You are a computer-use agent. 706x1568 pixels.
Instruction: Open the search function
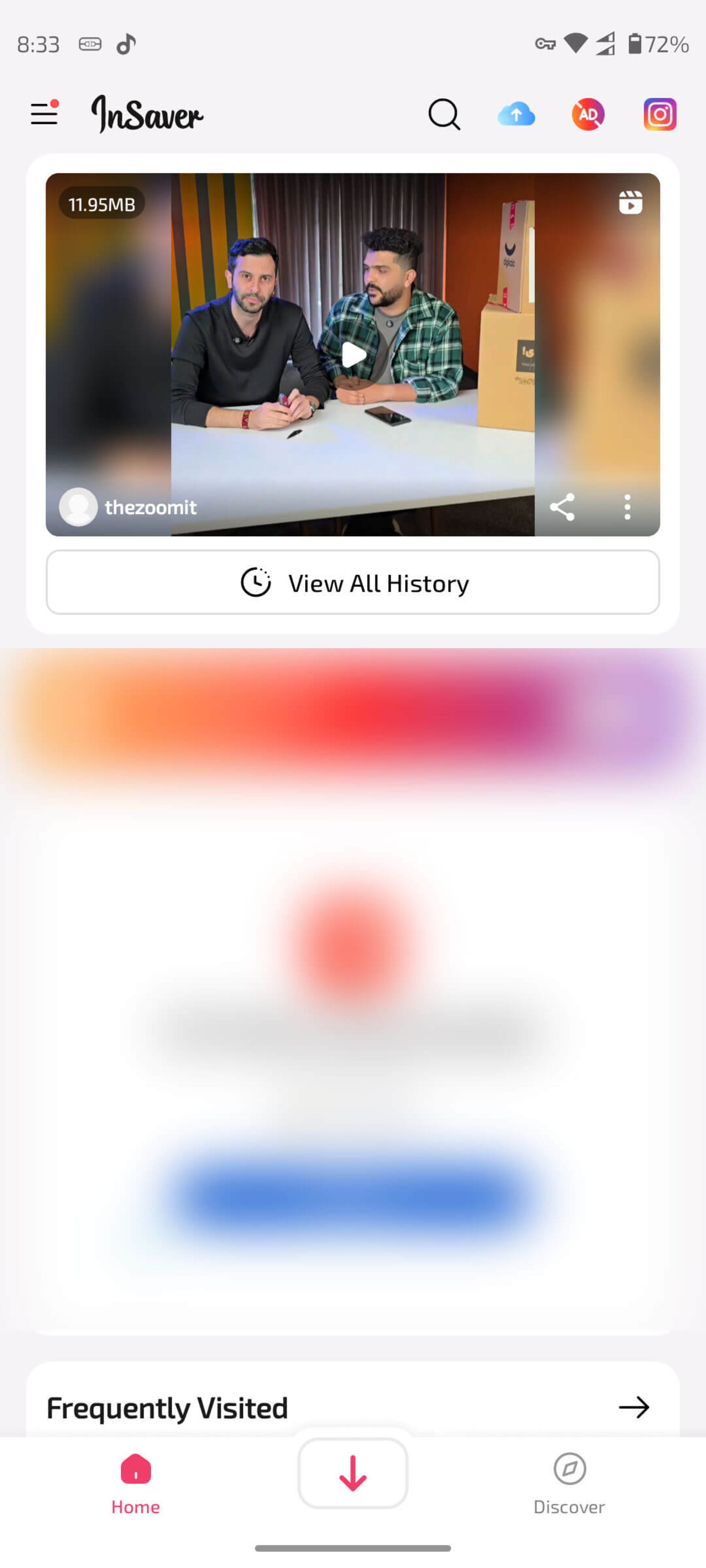(444, 113)
